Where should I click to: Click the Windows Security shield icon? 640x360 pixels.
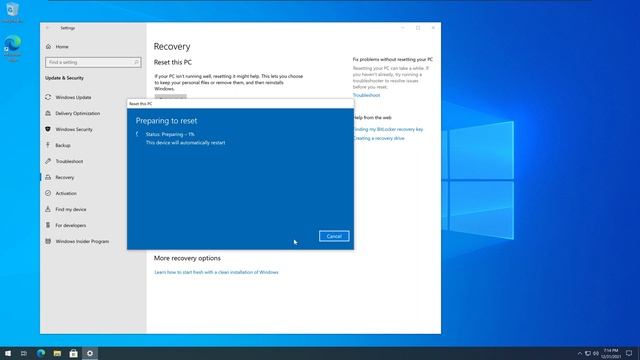(48, 129)
